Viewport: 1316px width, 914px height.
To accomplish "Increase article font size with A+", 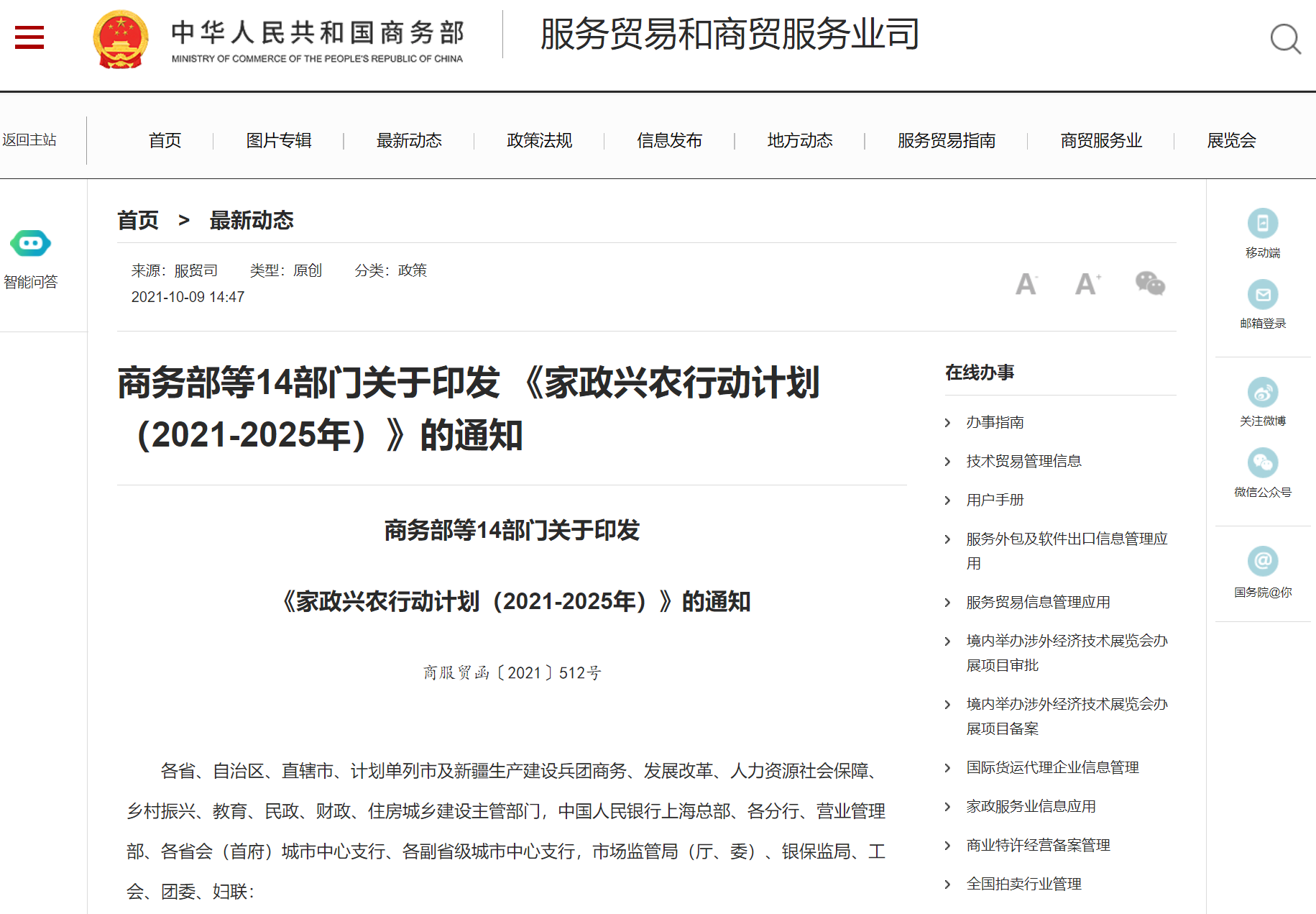I will [x=1087, y=284].
